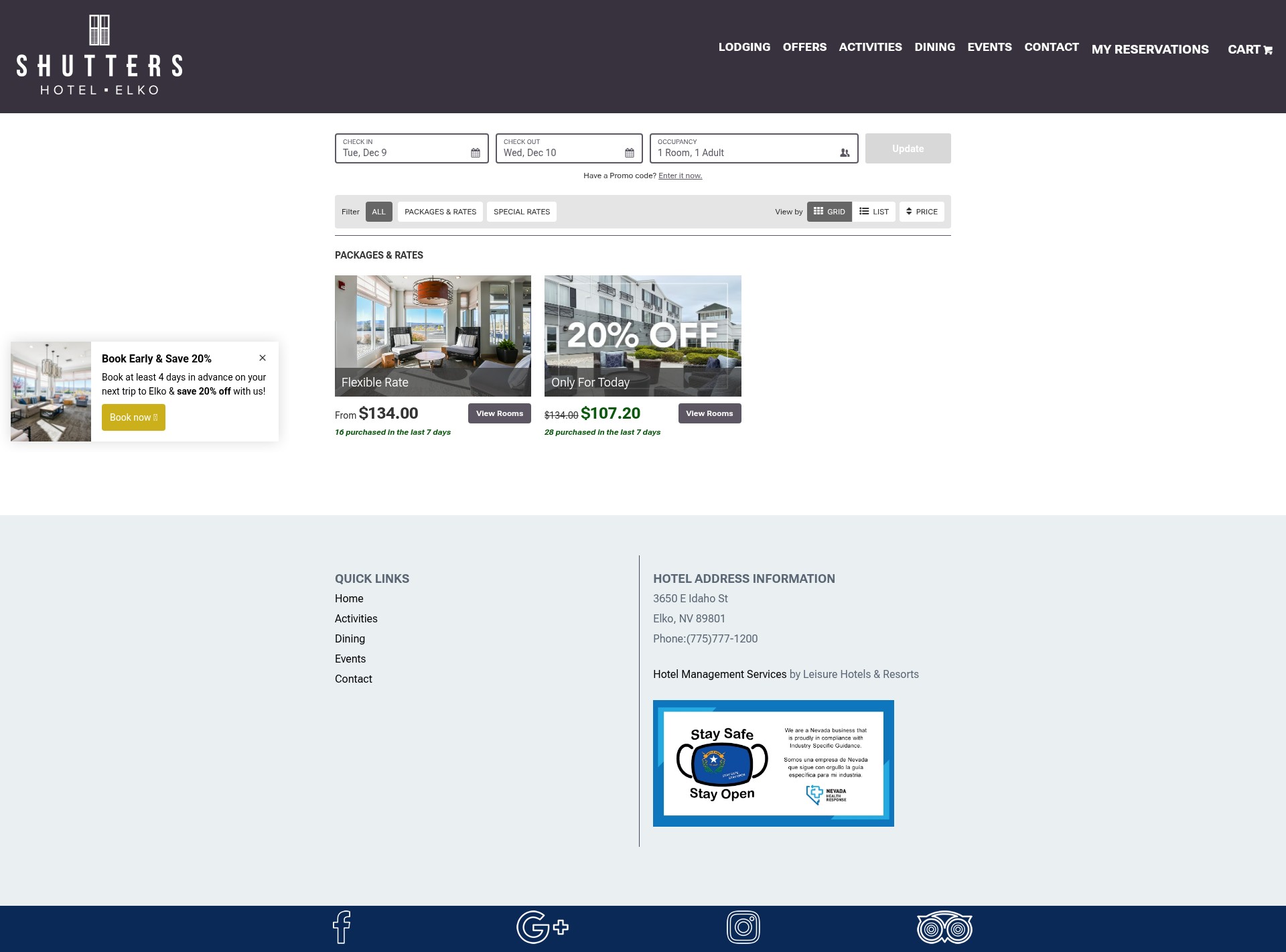This screenshot has height=952, width=1286.
Task: Open the Flexible Rate room image
Action: coord(433,336)
